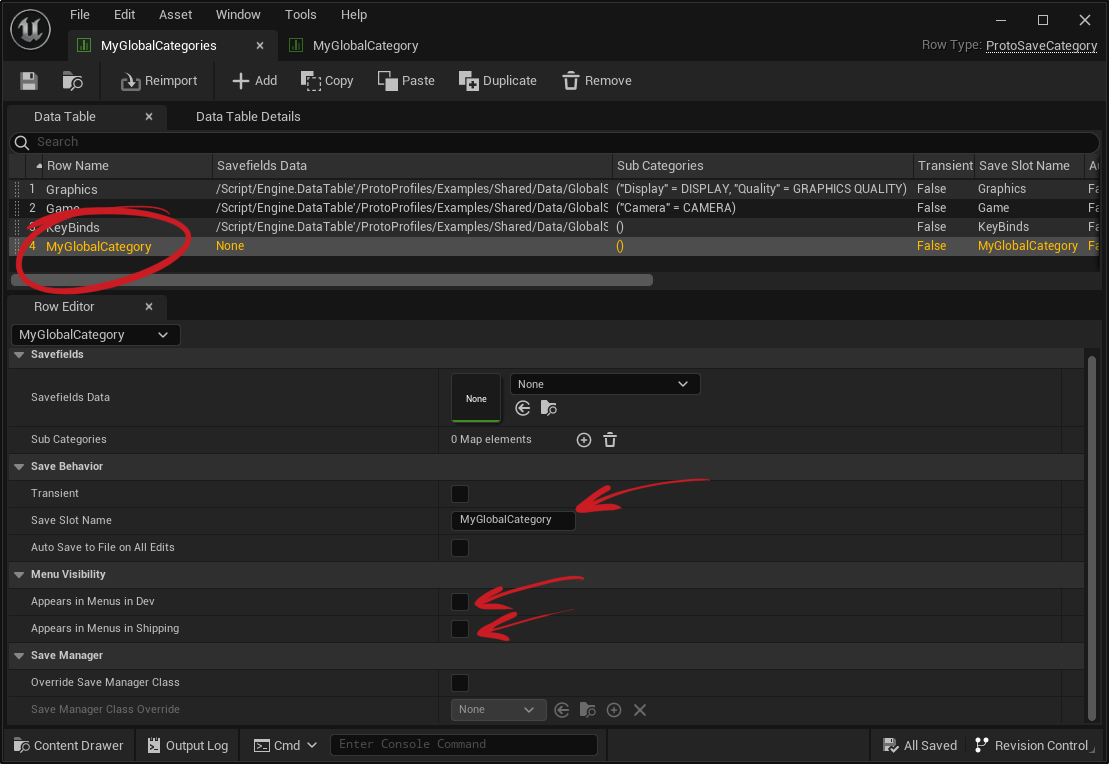Duplicate the selected row
The width and height of the screenshot is (1109, 764).
(498, 81)
